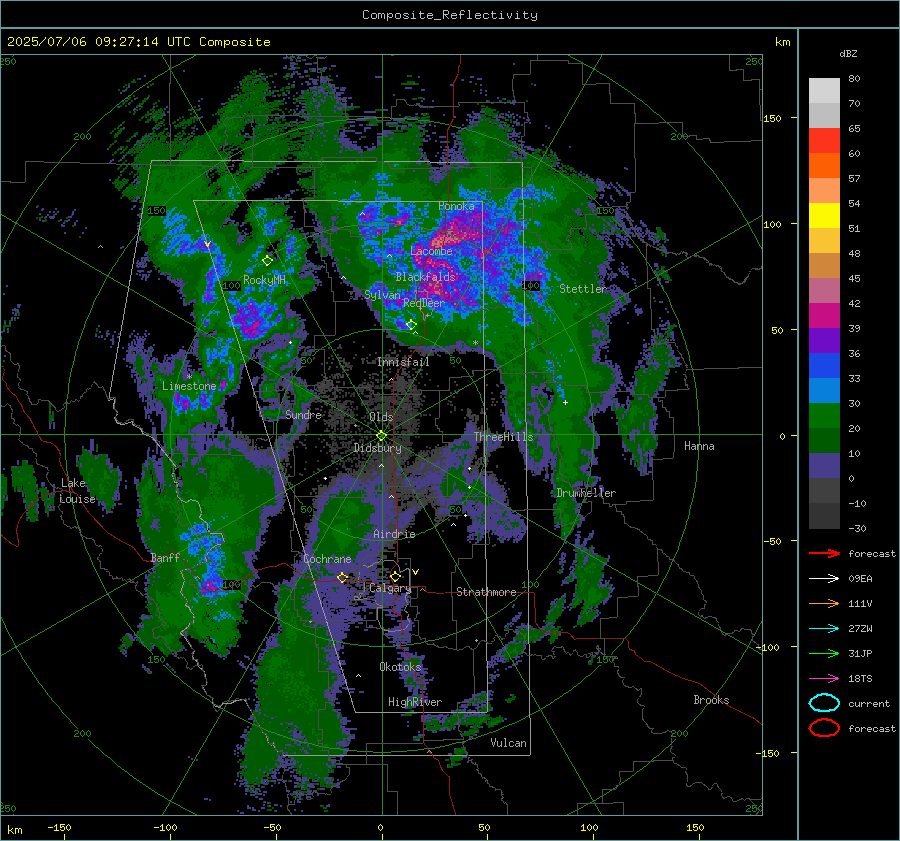The height and width of the screenshot is (841, 900).
Task: Click the green 31JP arrow legend icon
Action: pos(824,653)
